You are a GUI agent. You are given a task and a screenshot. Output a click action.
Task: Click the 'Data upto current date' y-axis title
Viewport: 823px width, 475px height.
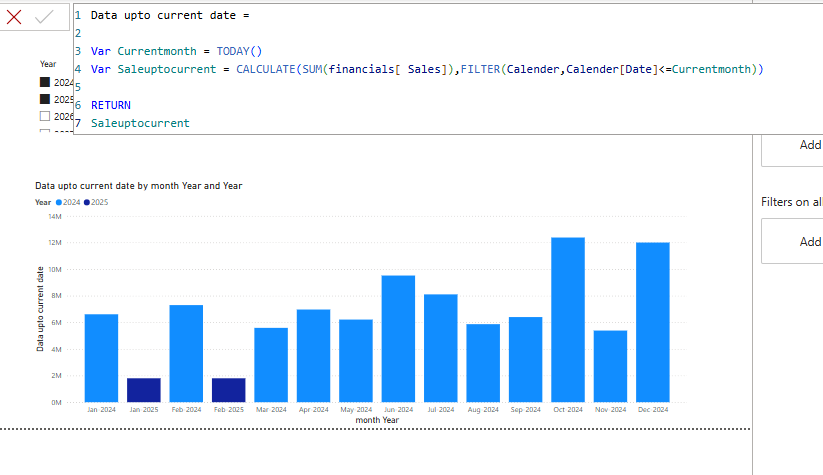pyautogui.click(x=40, y=309)
